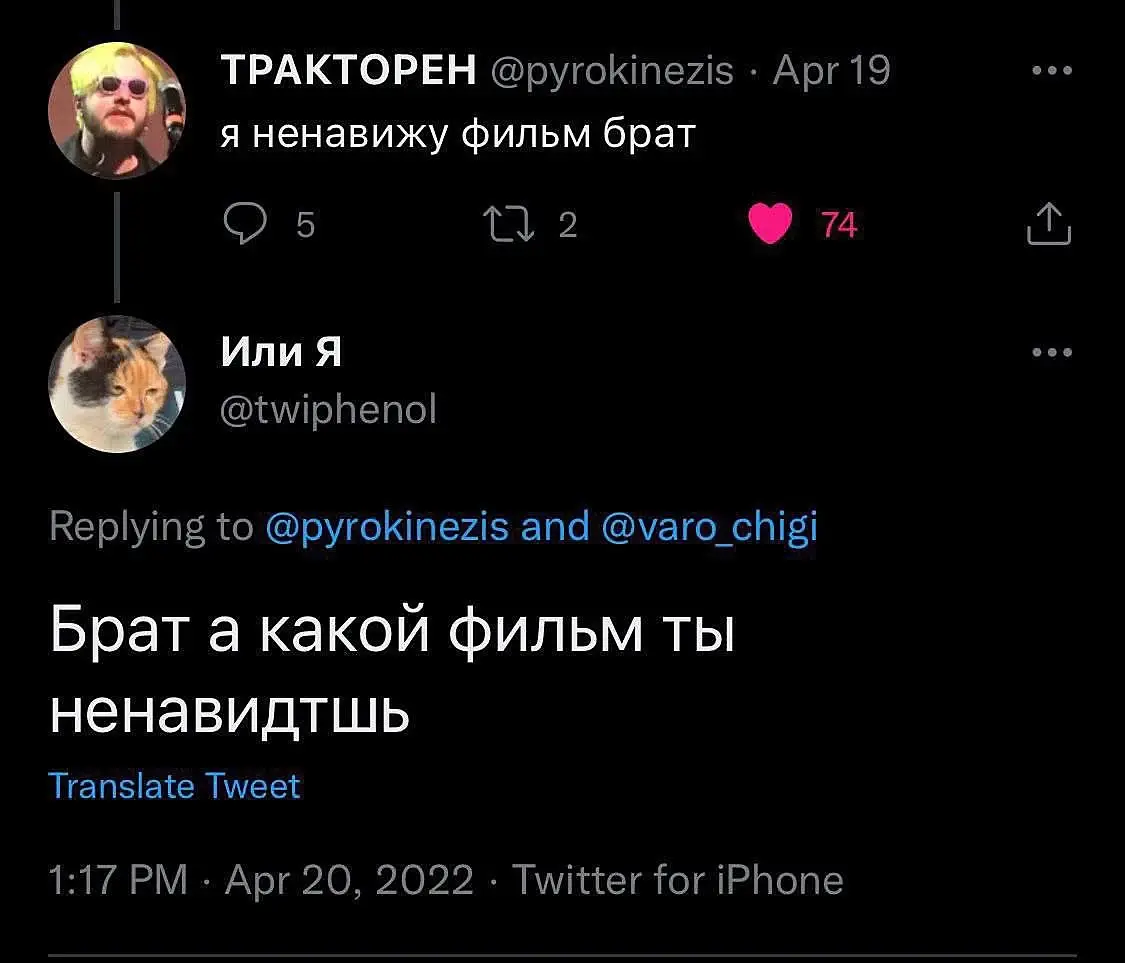Open @pyrokinezis mention in Replying to line

pyautogui.click(x=388, y=526)
